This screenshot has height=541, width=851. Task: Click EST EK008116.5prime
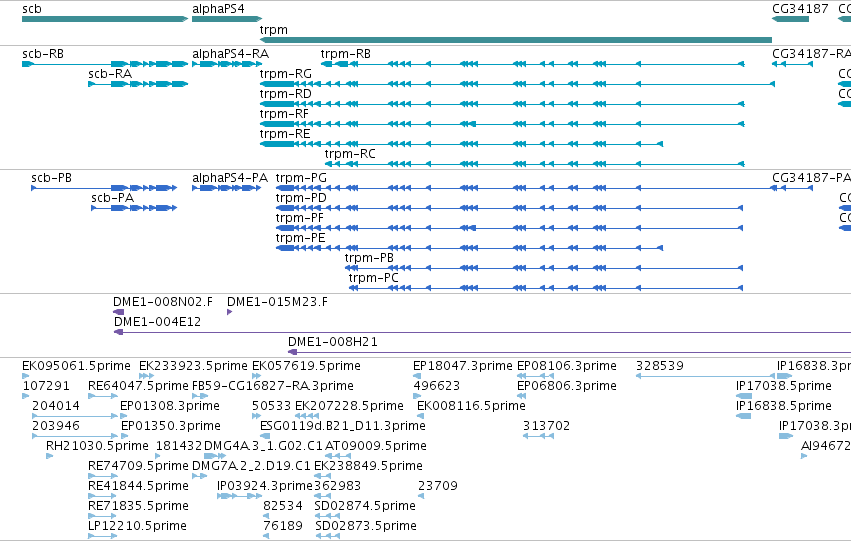(471, 406)
